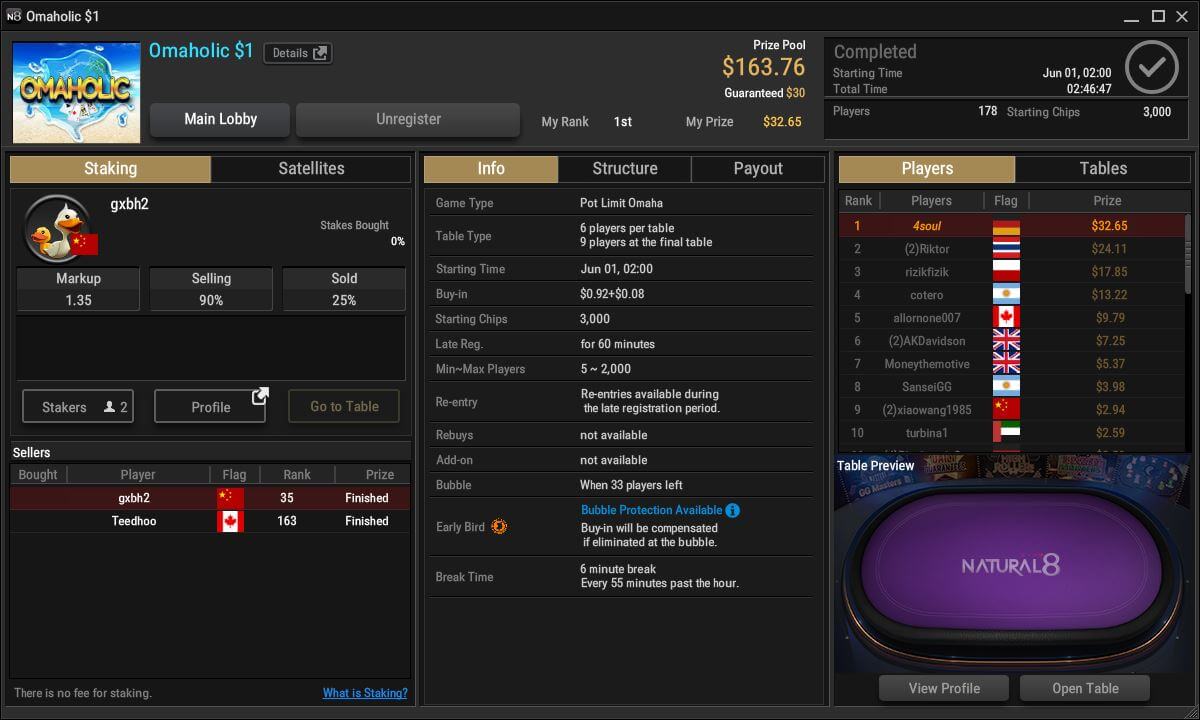Click the Table Preview image
The width and height of the screenshot is (1200, 720).
point(1012,563)
